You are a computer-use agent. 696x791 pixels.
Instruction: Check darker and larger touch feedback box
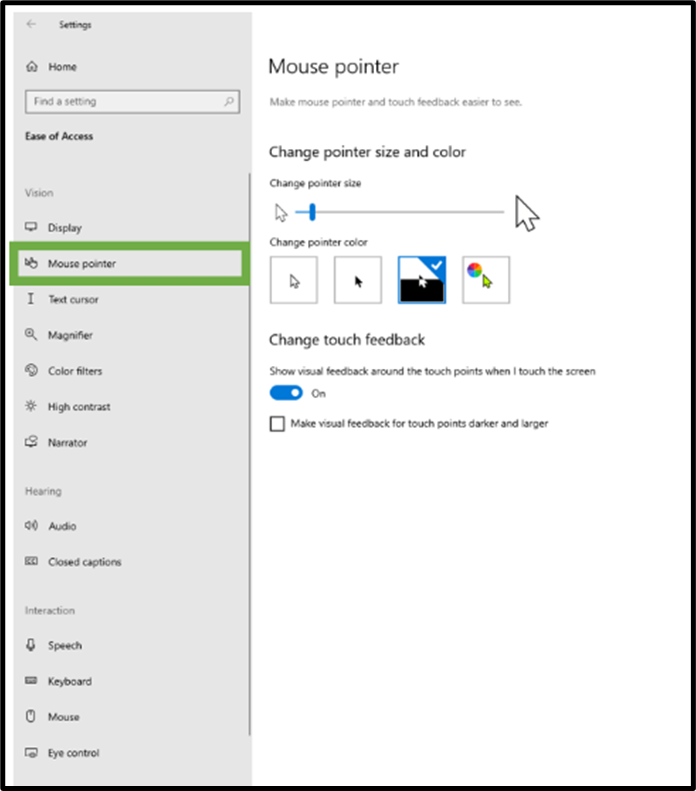(277, 424)
